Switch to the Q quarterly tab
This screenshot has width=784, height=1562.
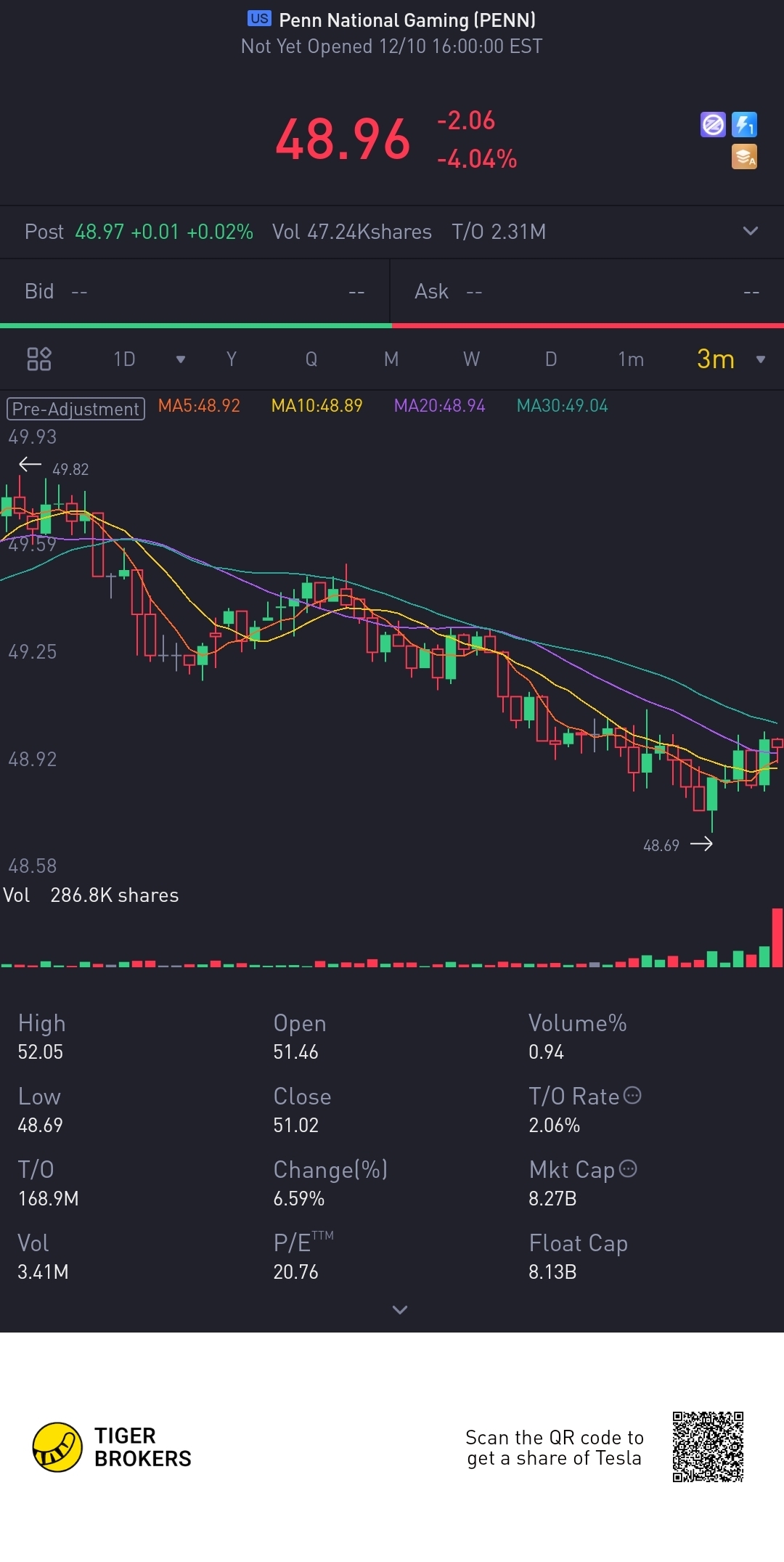tap(311, 359)
